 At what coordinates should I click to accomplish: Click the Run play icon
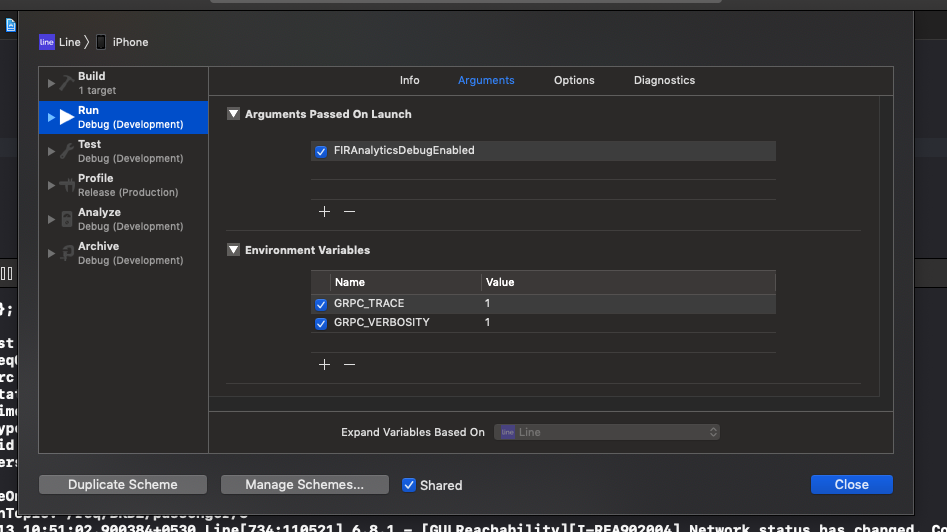pos(66,117)
